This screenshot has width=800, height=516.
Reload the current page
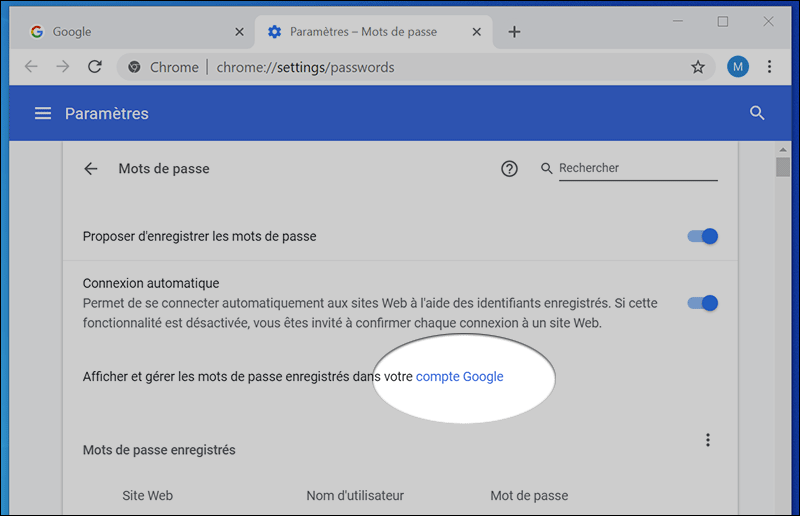point(95,67)
